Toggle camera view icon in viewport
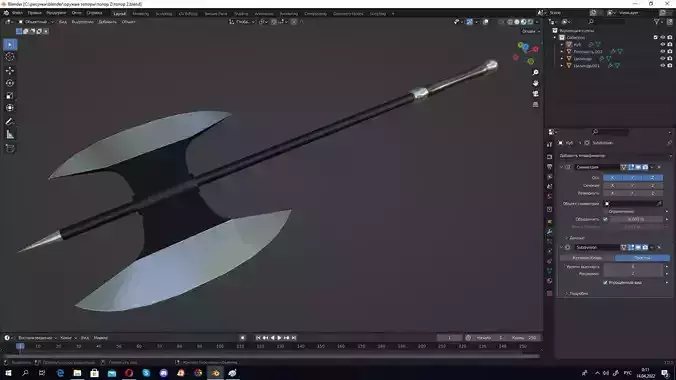Viewport: 676px width, 380px height. point(535,94)
